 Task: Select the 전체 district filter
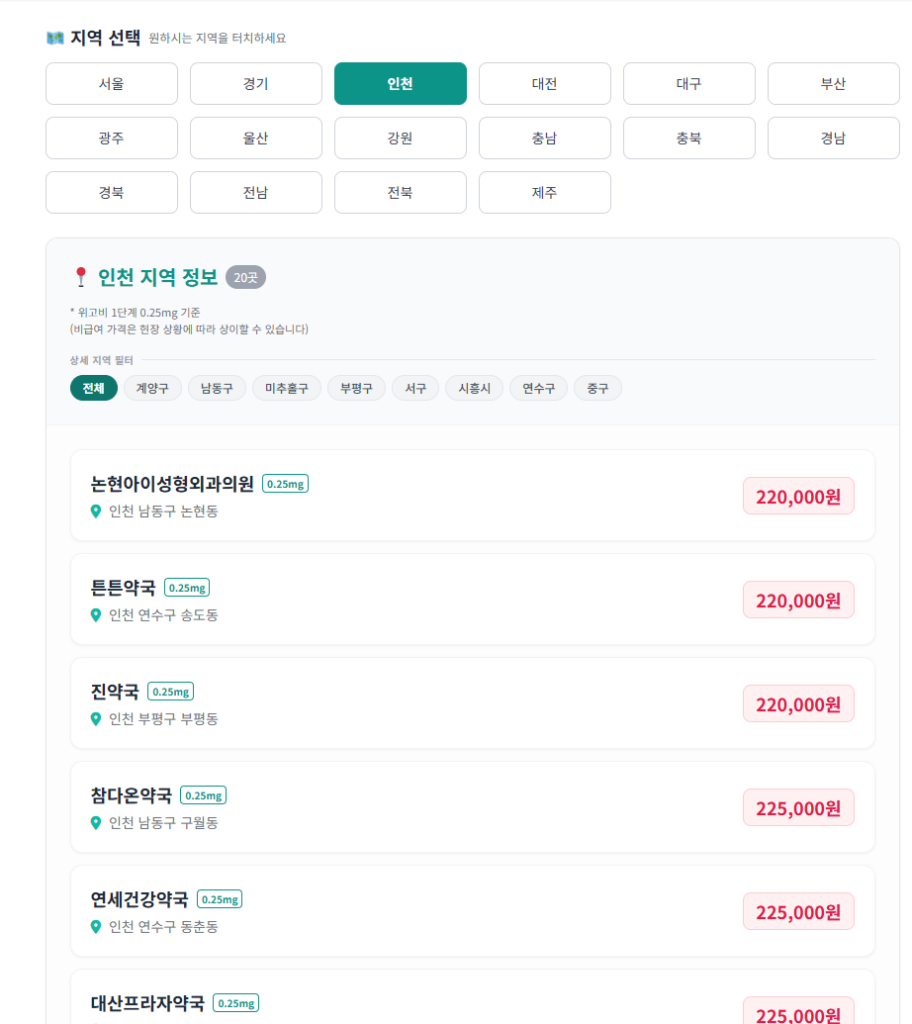[94, 388]
